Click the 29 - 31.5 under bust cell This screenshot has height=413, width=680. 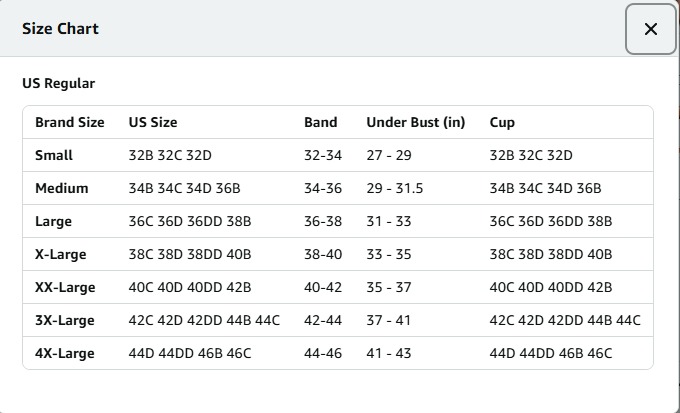click(x=395, y=188)
